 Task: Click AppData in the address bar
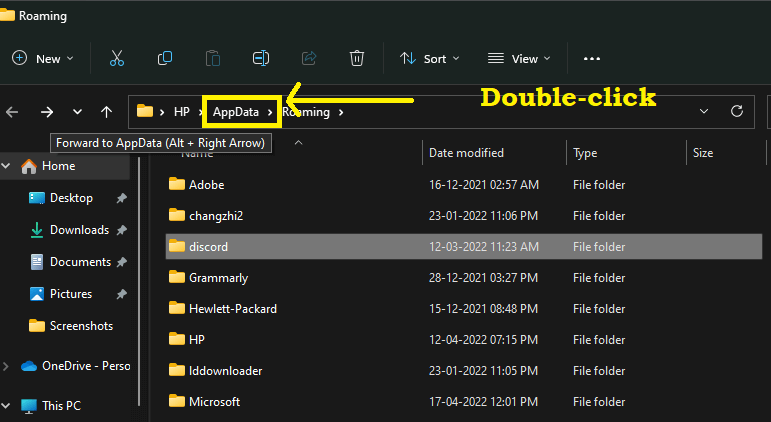click(x=236, y=112)
